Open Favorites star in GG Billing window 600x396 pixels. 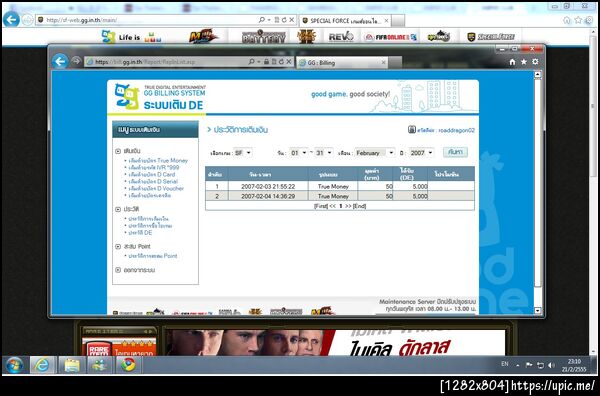pyautogui.click(x=523, y=62)
